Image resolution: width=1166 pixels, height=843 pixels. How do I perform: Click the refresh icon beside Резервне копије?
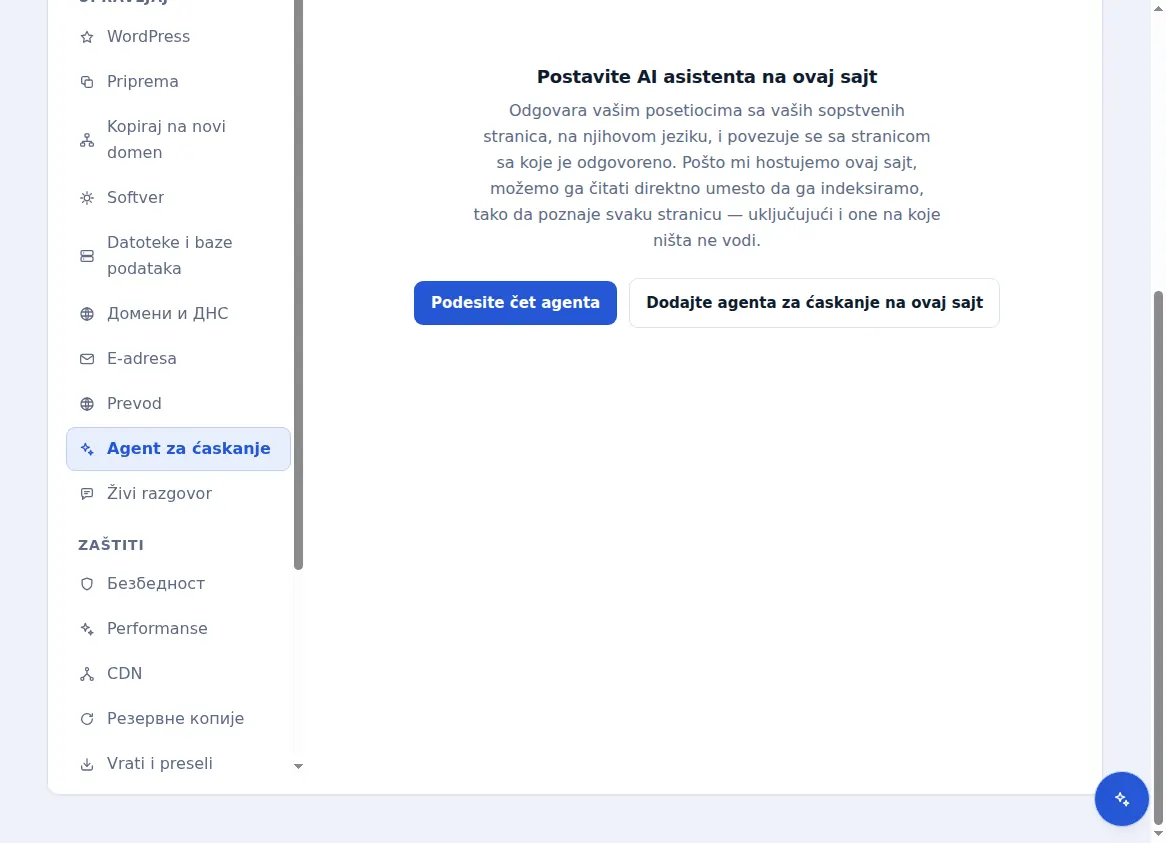pyautogui.click(x=87, y=719)
